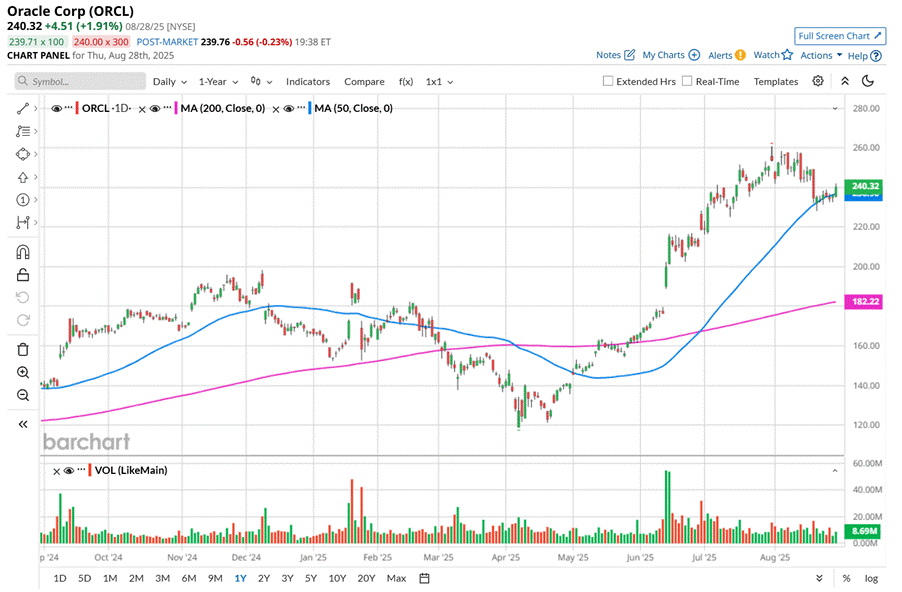Open the Daily frequency dropdown
This screenshot has height=592, width=902.
click(x=170, y=82)
